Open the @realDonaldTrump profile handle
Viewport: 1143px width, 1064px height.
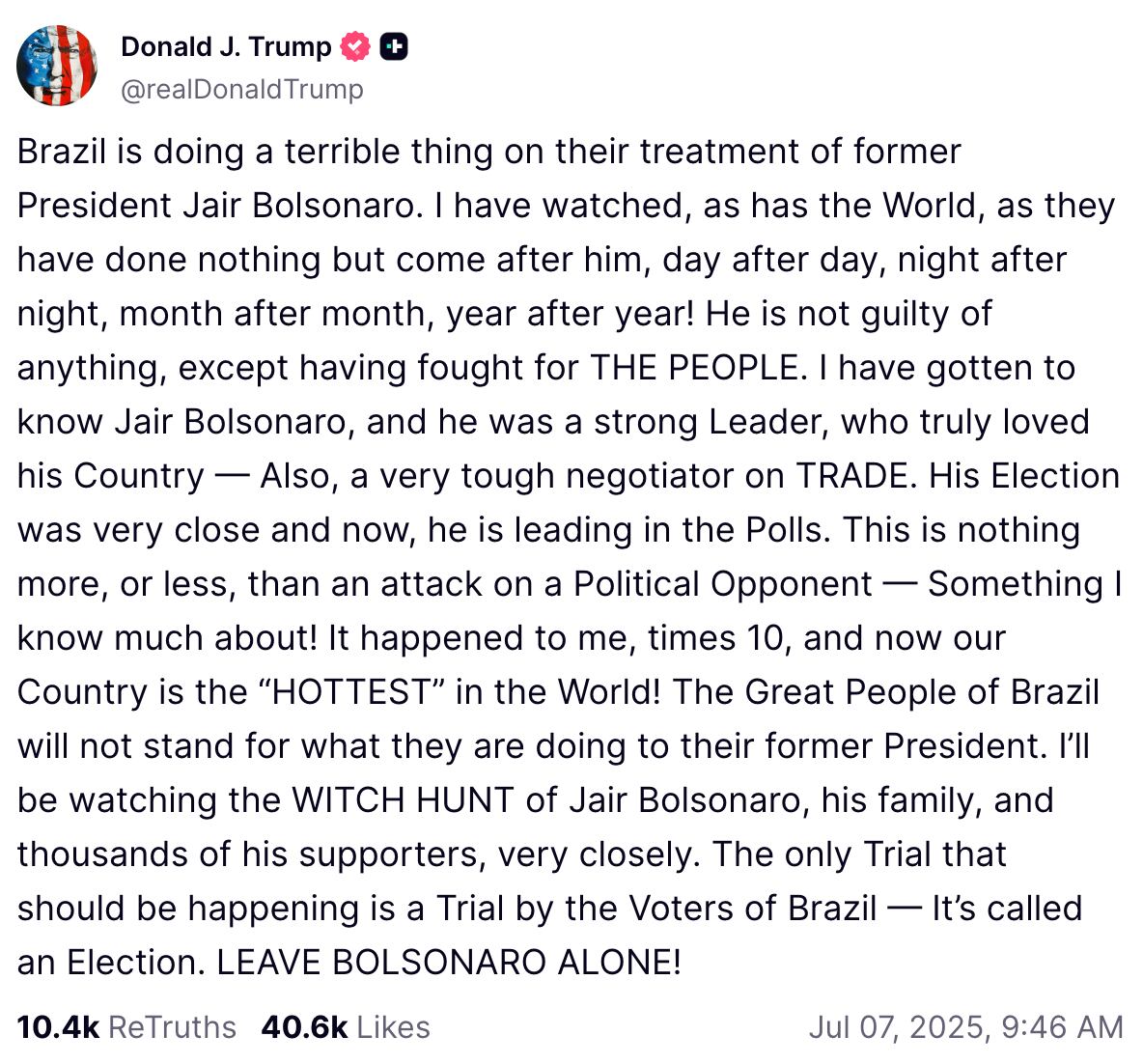(241, 89)
